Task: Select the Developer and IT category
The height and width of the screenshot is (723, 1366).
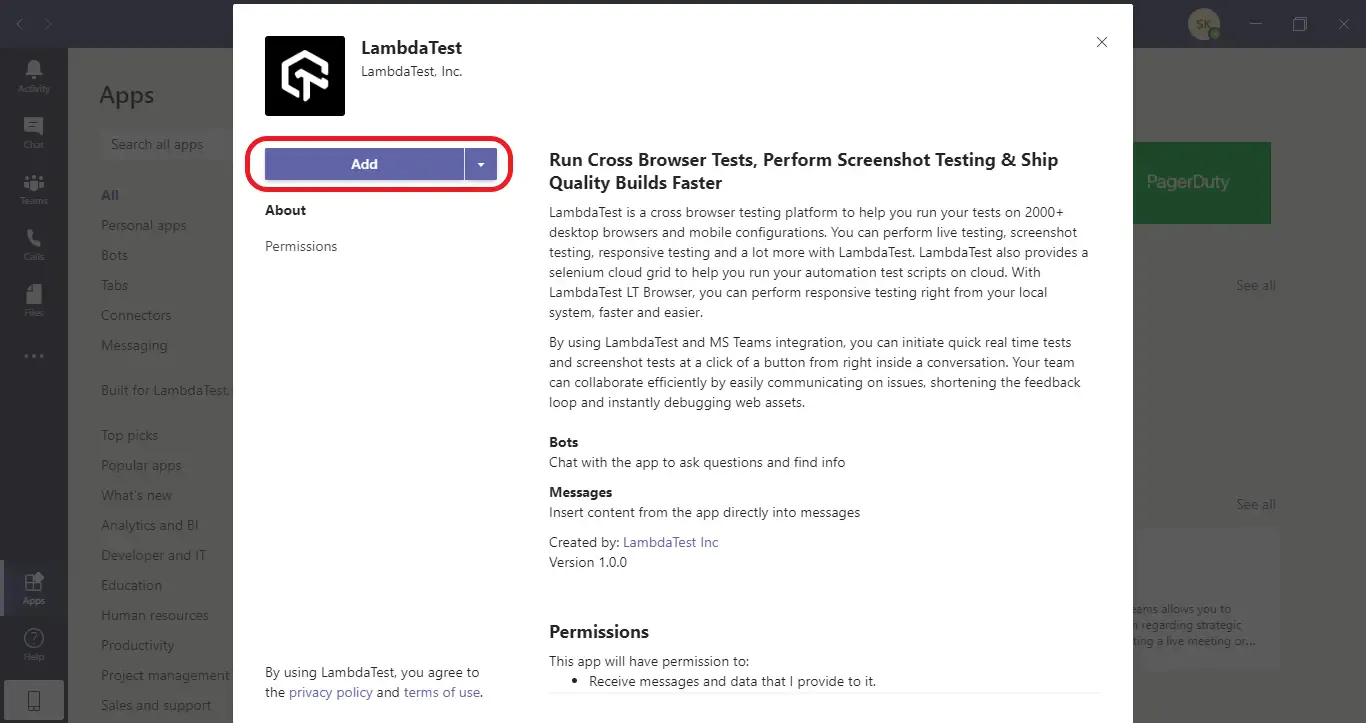Action: pyautogui.click(x=153, y=555)
